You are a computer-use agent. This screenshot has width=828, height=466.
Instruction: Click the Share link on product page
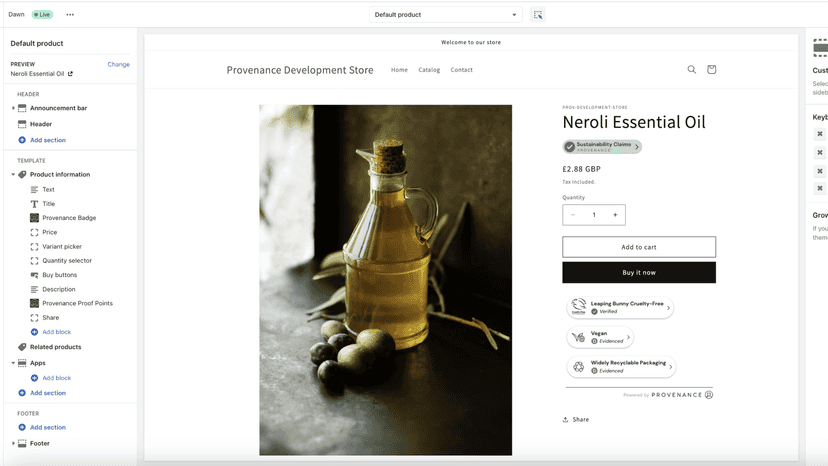coord(576,420)
